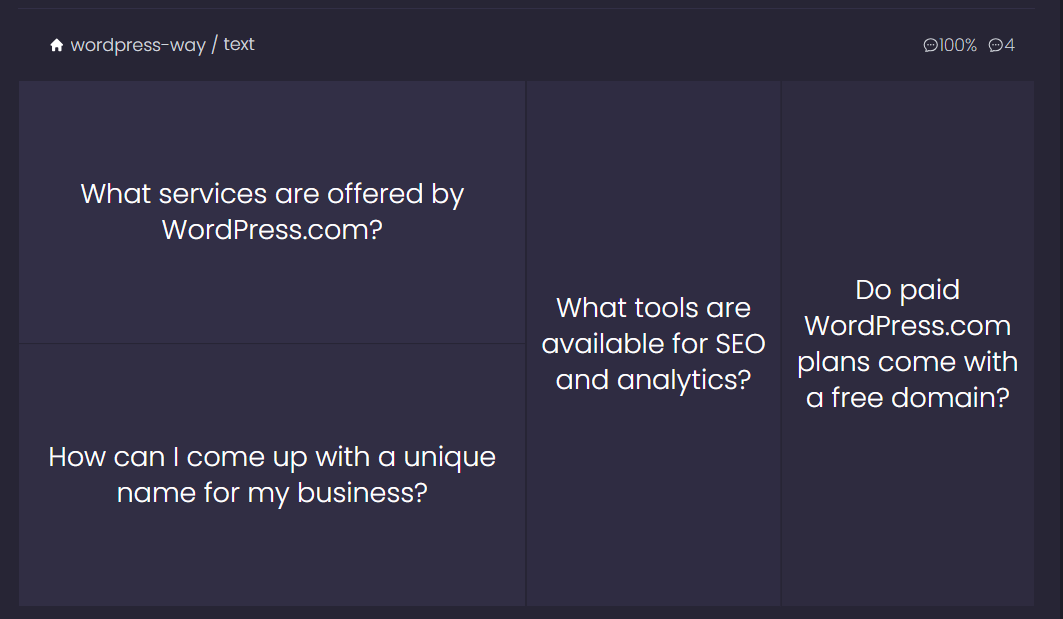The height and width of the screenshot is (619, 1063).
Task: Click "What tools are" heading line
Action: pos(654,308)
